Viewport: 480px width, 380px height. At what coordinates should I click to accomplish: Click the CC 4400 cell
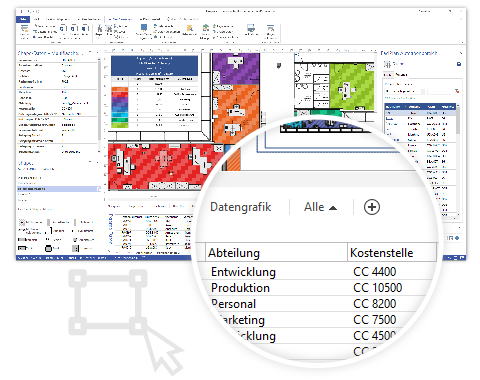375,272
